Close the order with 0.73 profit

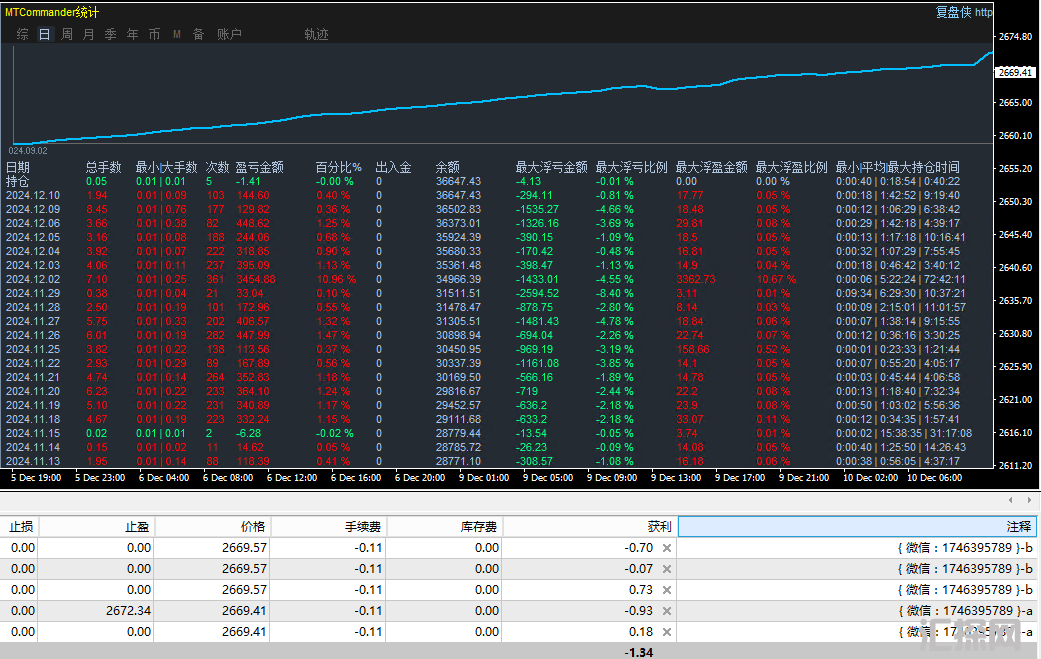pos(667,590)
